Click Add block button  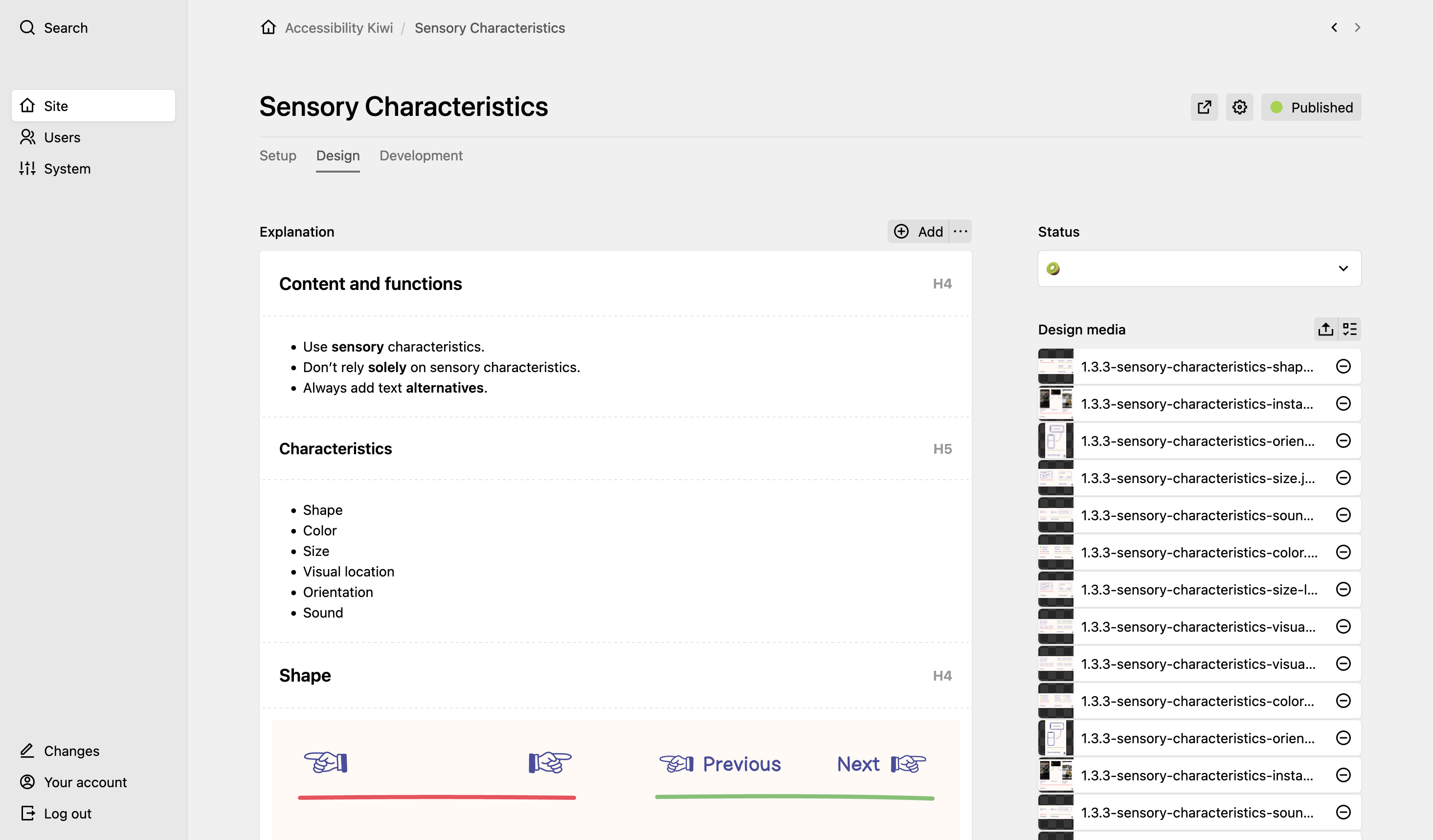[x=918, y=231]
